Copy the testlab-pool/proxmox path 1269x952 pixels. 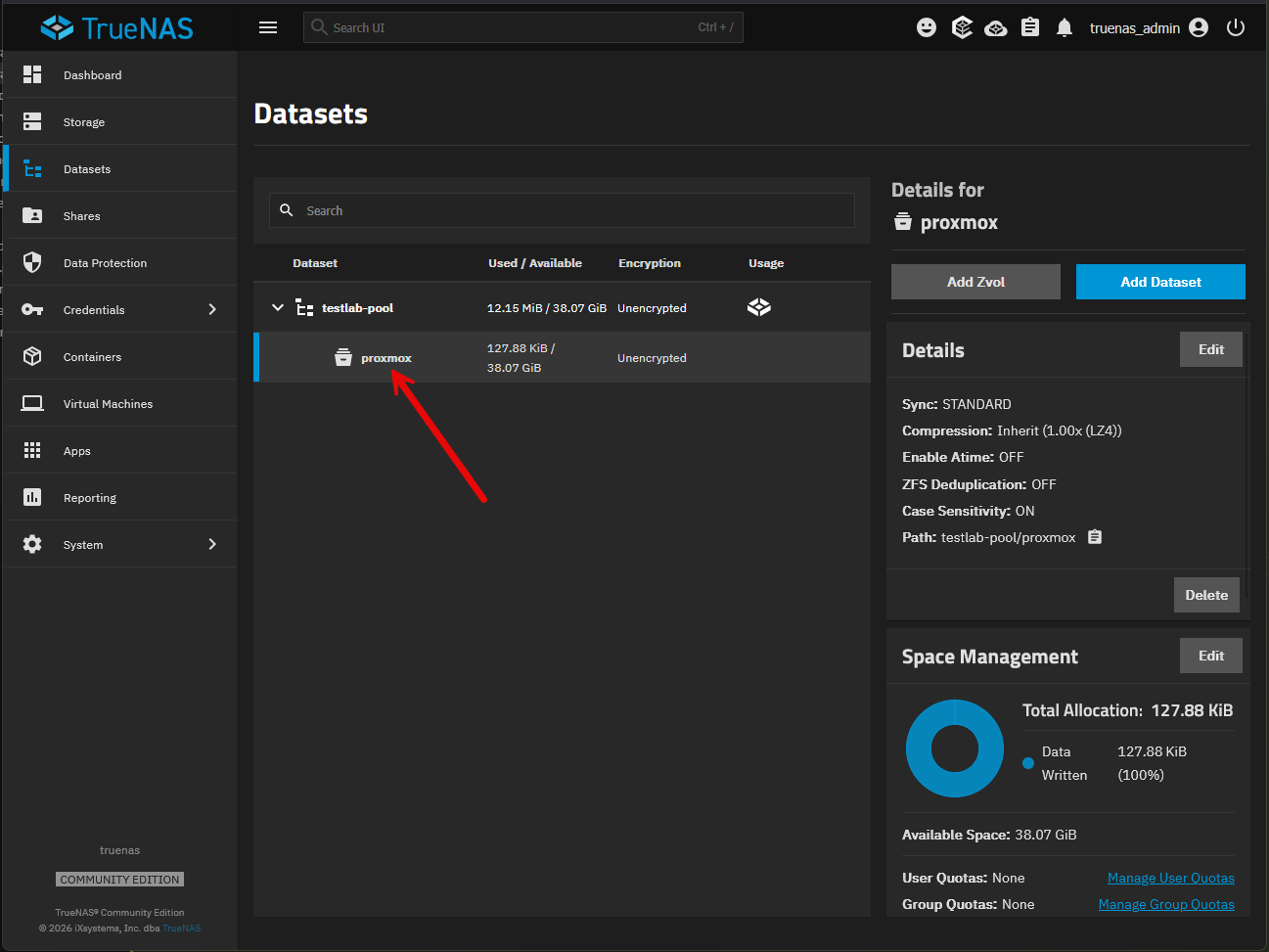click(x=1095, y=537)
